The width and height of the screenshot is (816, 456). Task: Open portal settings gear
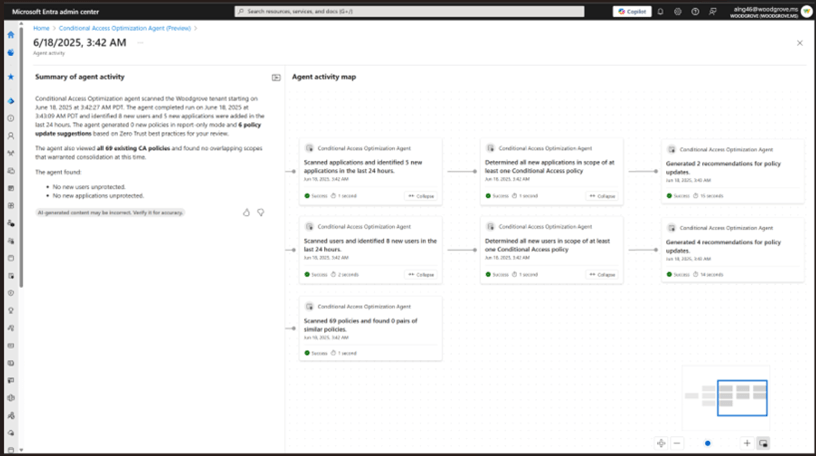tap(678, 11)
